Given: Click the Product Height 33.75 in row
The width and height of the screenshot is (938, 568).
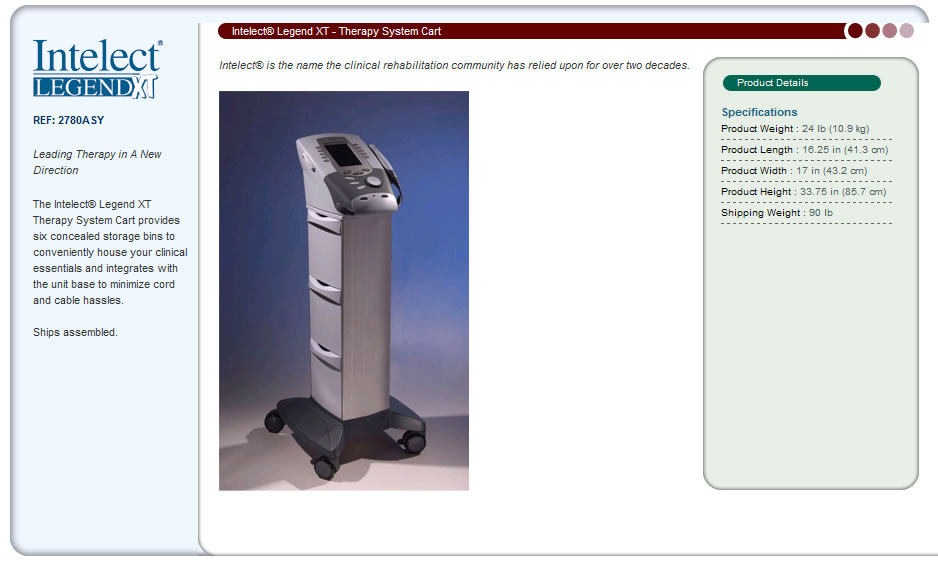Looking at the screenshot, I should point(806,192).
